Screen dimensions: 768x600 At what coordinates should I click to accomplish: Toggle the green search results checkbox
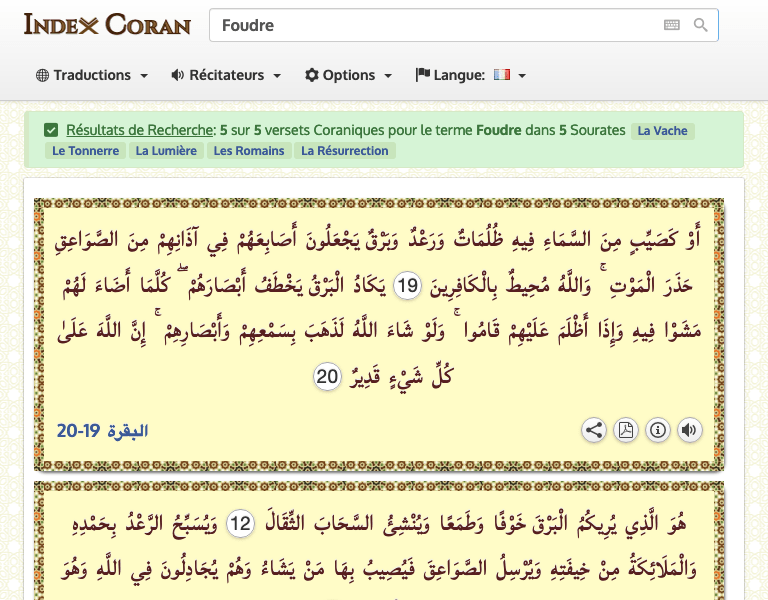(x=51, y=130)
